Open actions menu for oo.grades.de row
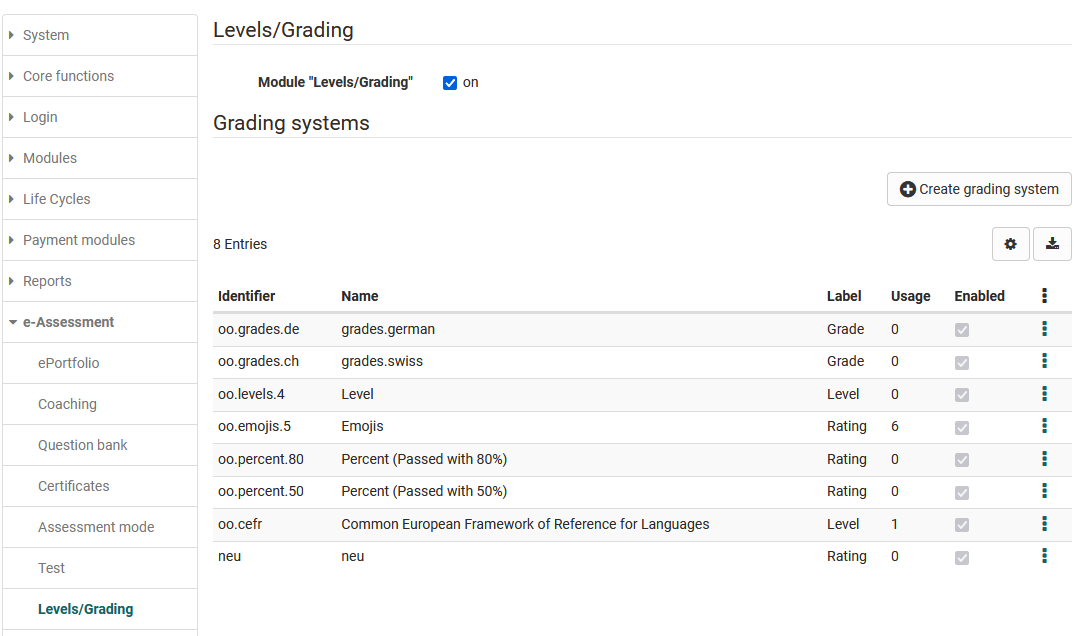 pos(1044,329)
